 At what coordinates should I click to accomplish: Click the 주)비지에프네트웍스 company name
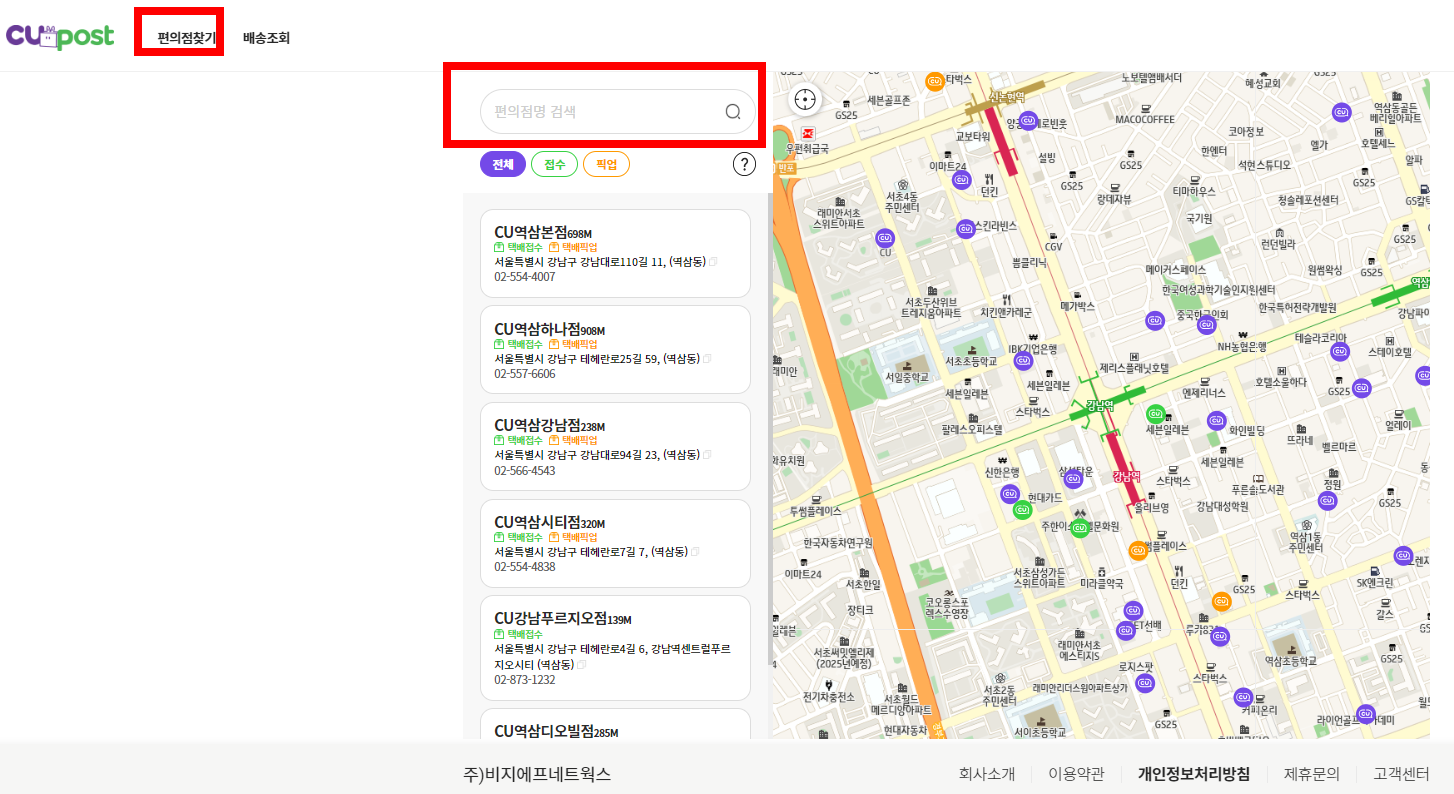[x=537, y=774]
